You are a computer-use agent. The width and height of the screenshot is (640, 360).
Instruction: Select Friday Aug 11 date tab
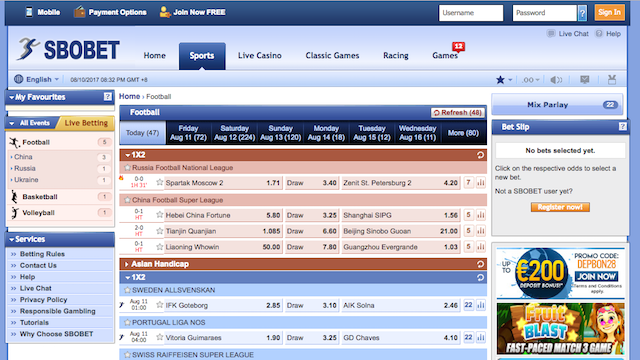click(188, 133)
